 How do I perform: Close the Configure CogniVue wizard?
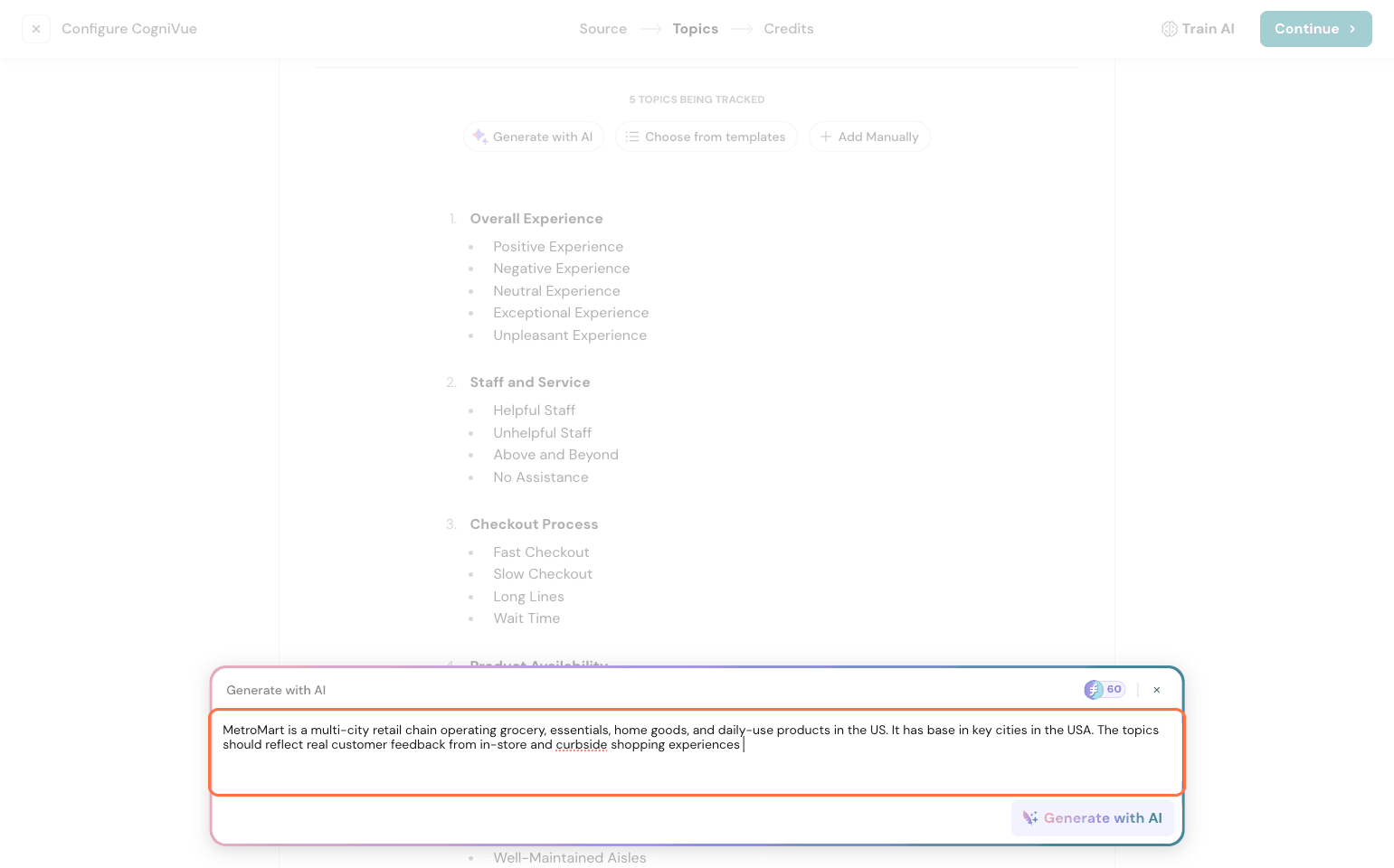(36, 29)
